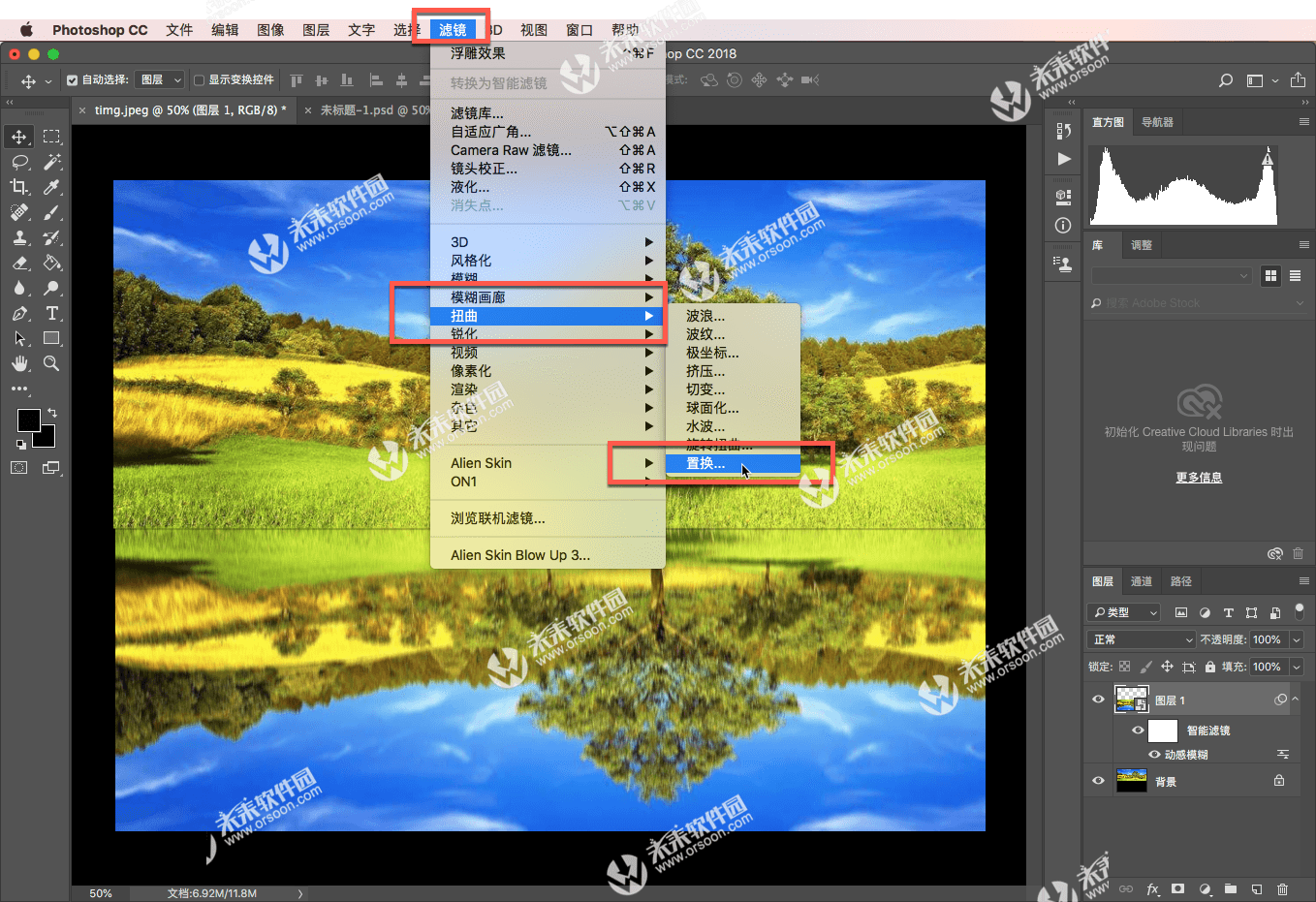Click the Create new group folder icon
1316x902 pixels.
click(x=1230, y=888)
